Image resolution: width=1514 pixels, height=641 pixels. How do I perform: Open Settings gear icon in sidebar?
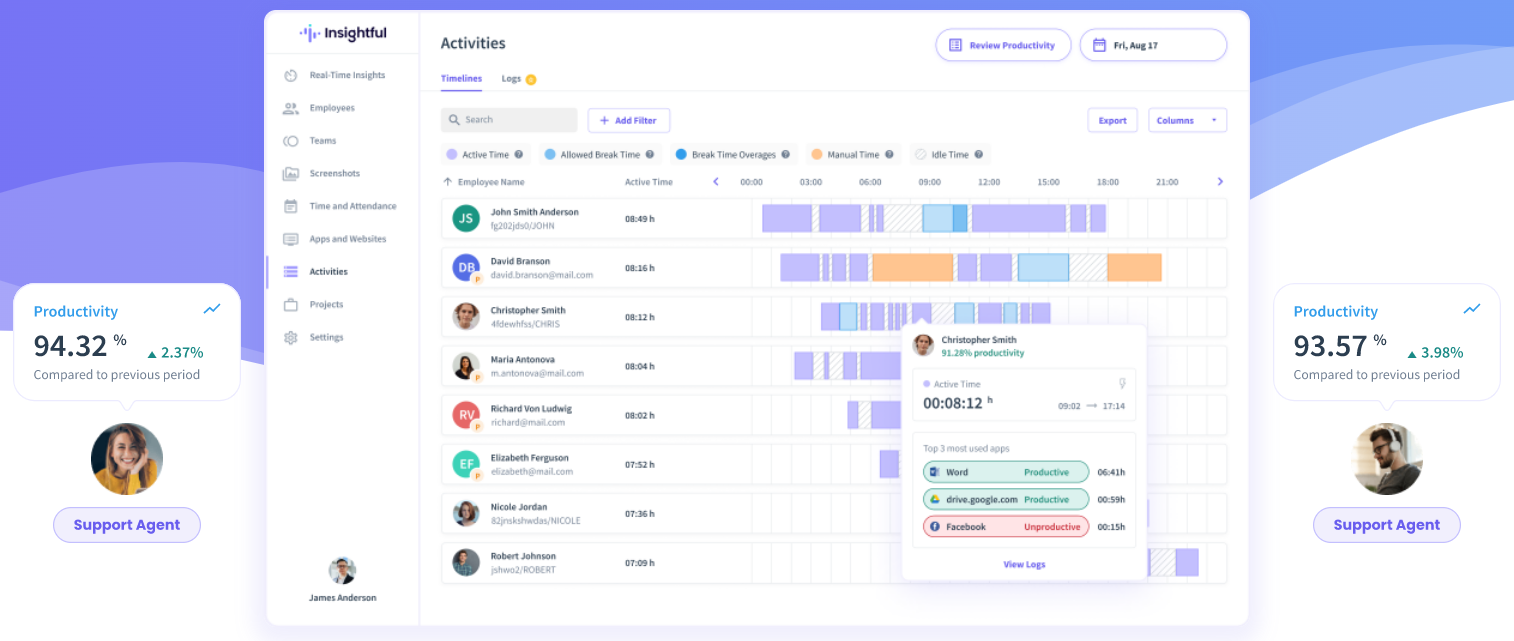click(x=291, y=338)
